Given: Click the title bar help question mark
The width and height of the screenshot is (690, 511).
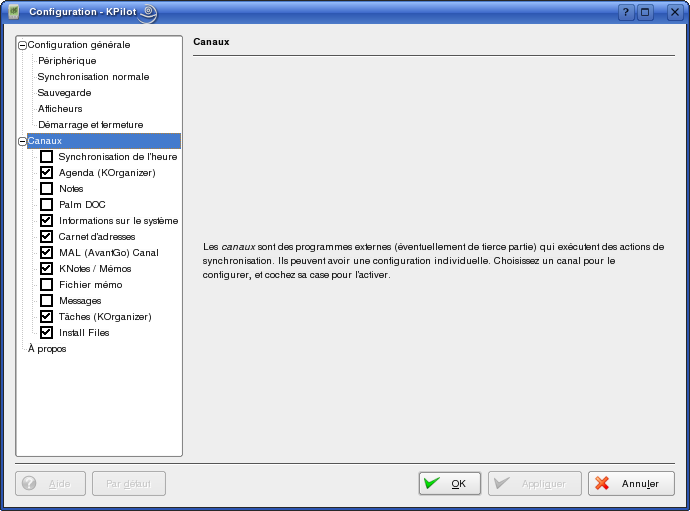Looking at the screenshot, I should pyautogui.click(x=626, y=12).
